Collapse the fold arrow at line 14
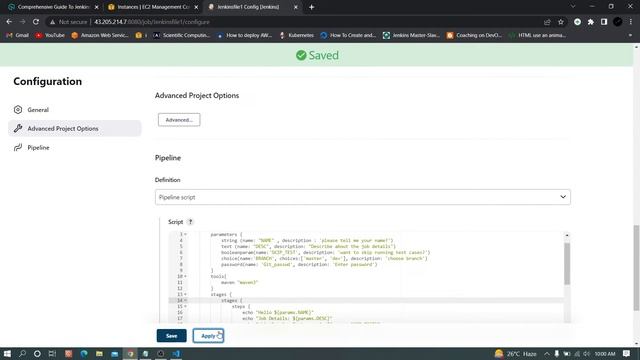This screenshot has width=640, height=360. 185,300
